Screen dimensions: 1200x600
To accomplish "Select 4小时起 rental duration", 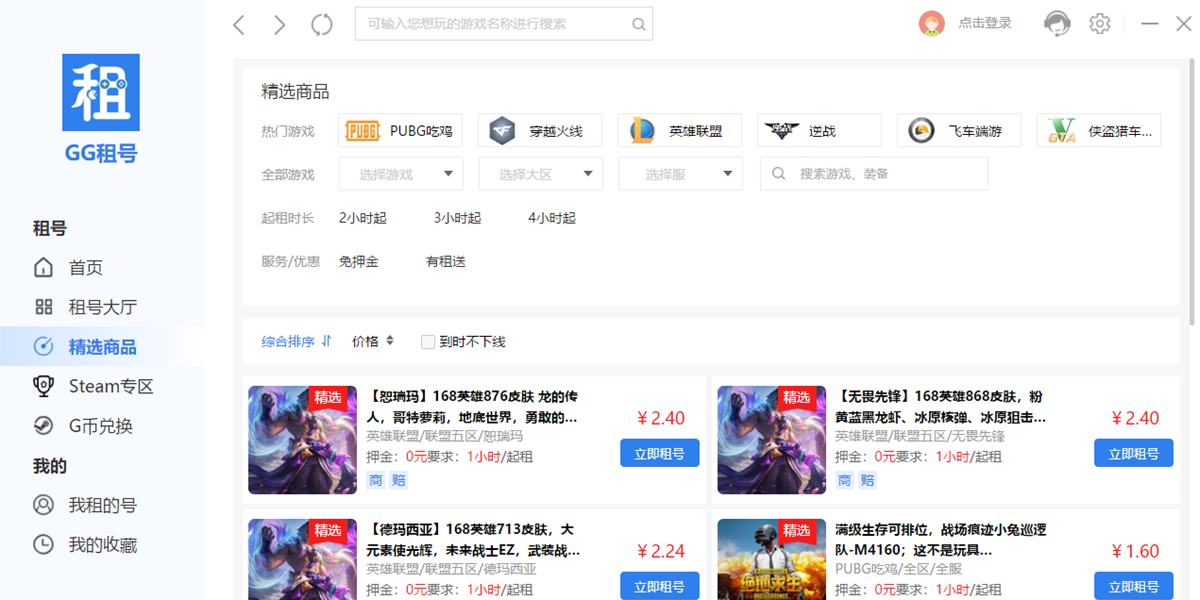I will pyautogui.click(x=552, y=218).
